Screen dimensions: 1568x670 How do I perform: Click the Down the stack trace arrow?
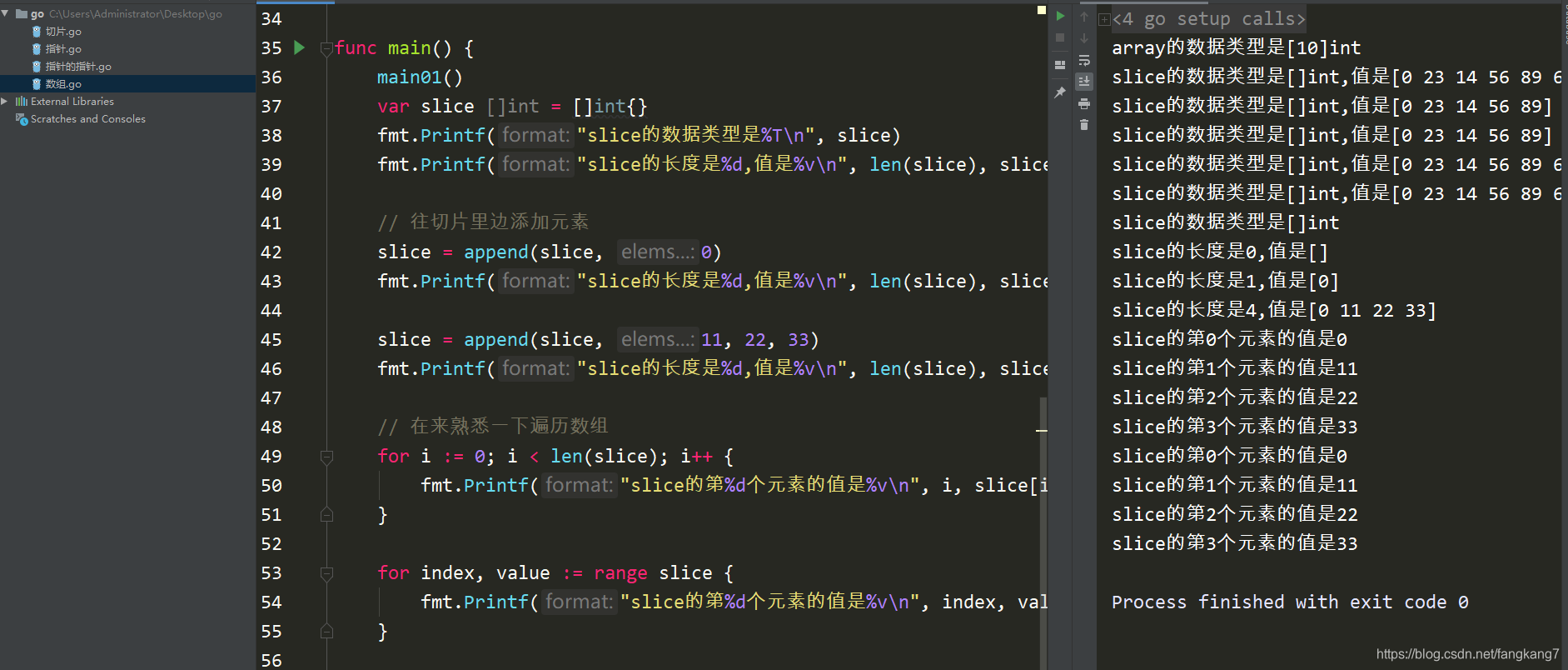coord(1084,37)
